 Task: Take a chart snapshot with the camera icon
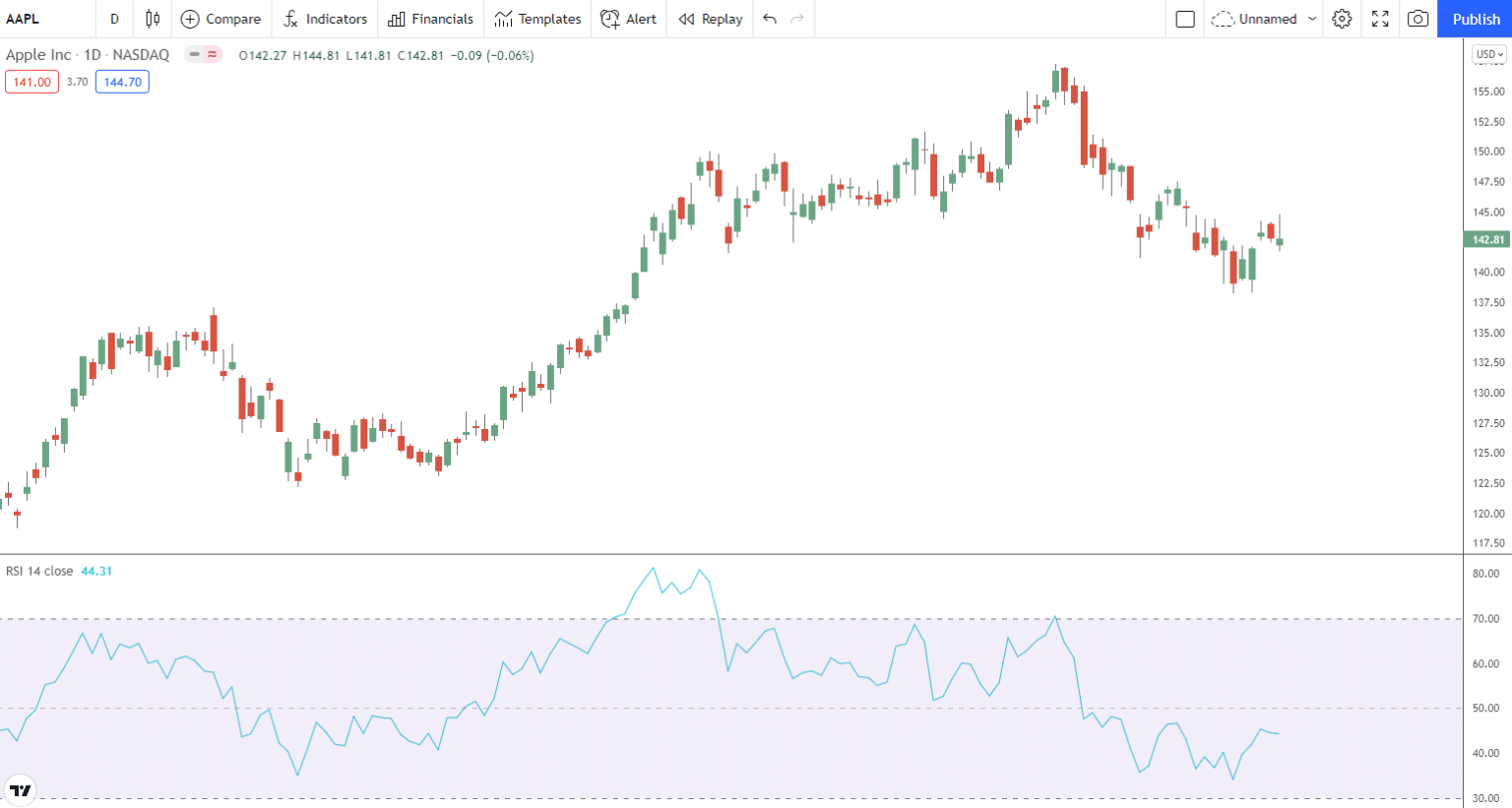point(1417,19)
